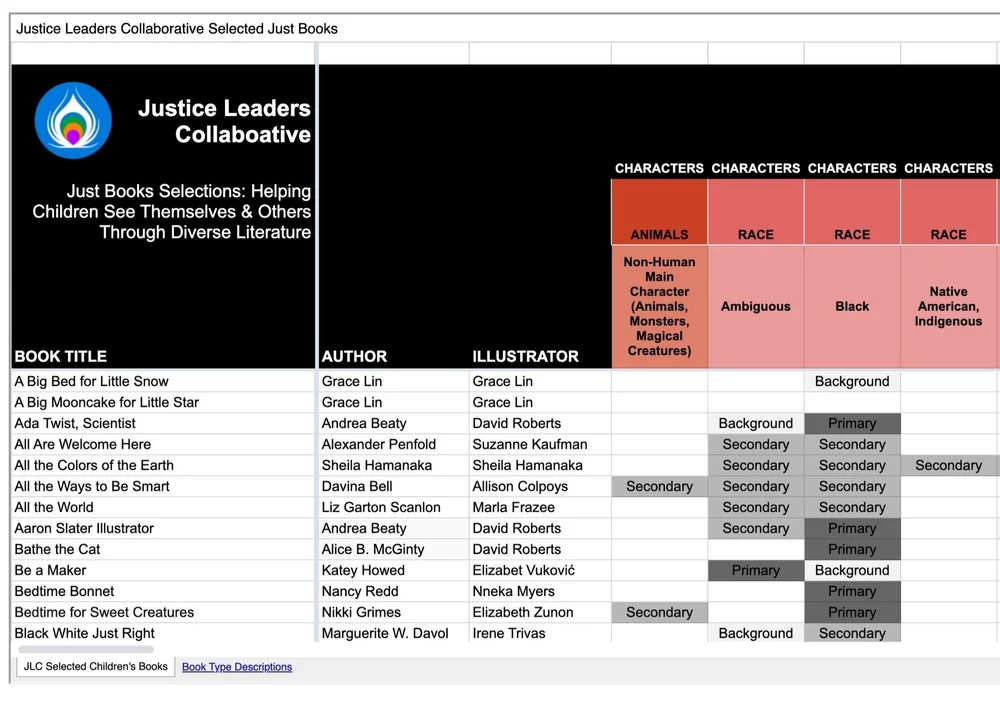Select author cell 'Marguerite W. Davol'
This screenshot has width=1000, height=704.
(x=393, y=633)
